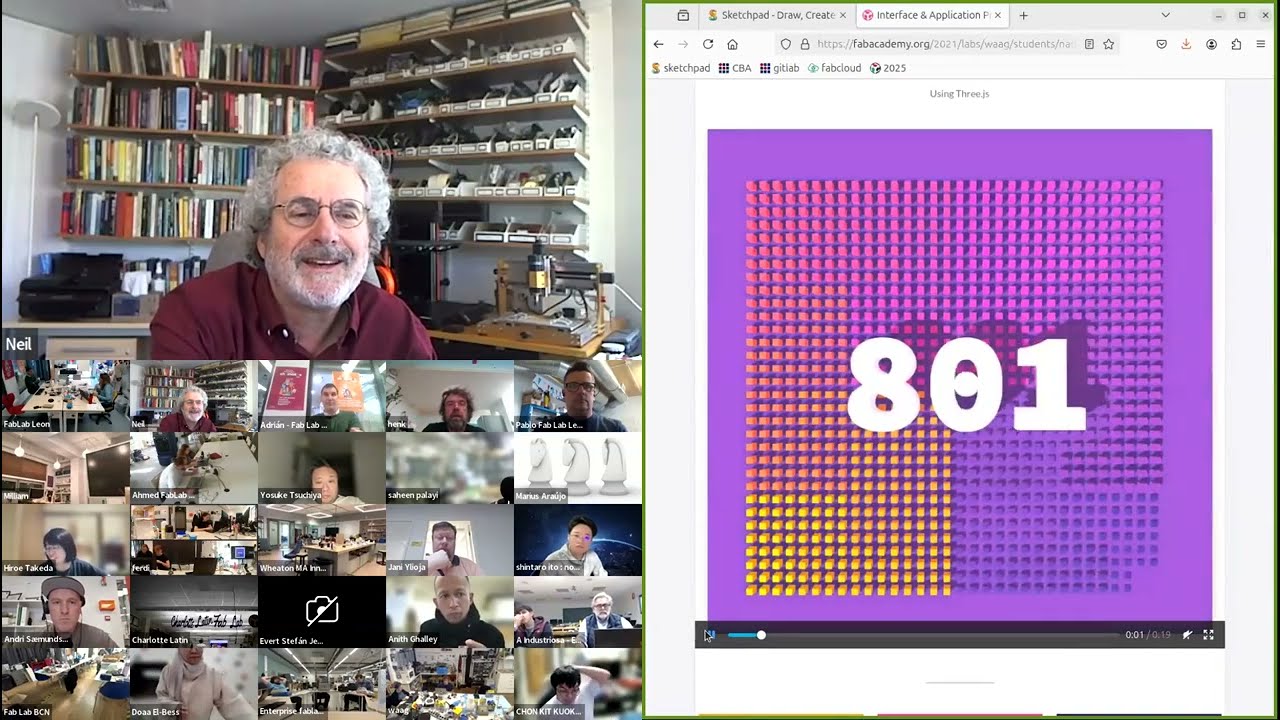
Task: Select the Charlotte Latin tile
Action: (193, 612)
